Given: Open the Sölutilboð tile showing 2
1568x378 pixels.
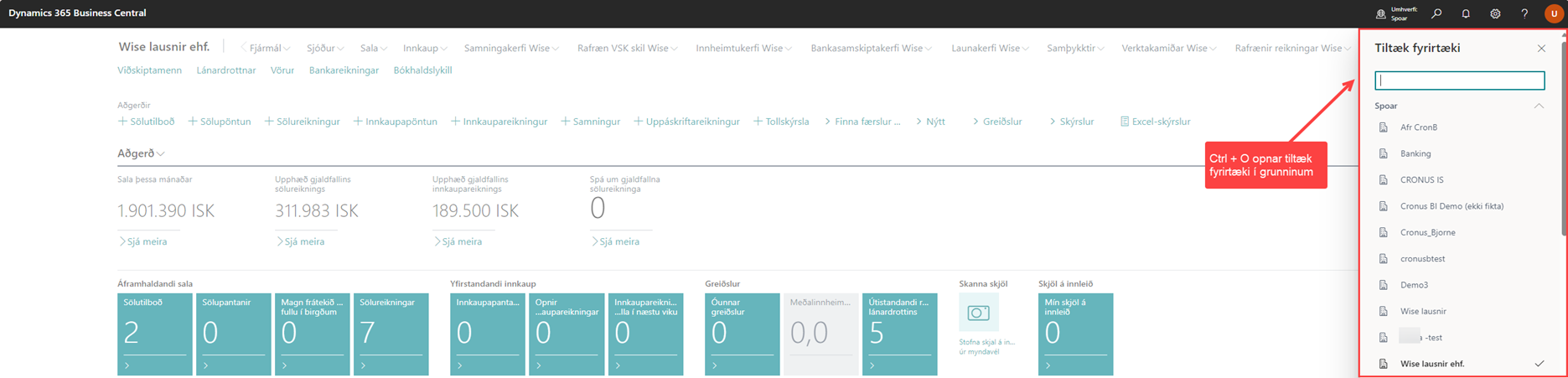Looking at the screenshot, I should pyautogui.click(x=155, y=334).
